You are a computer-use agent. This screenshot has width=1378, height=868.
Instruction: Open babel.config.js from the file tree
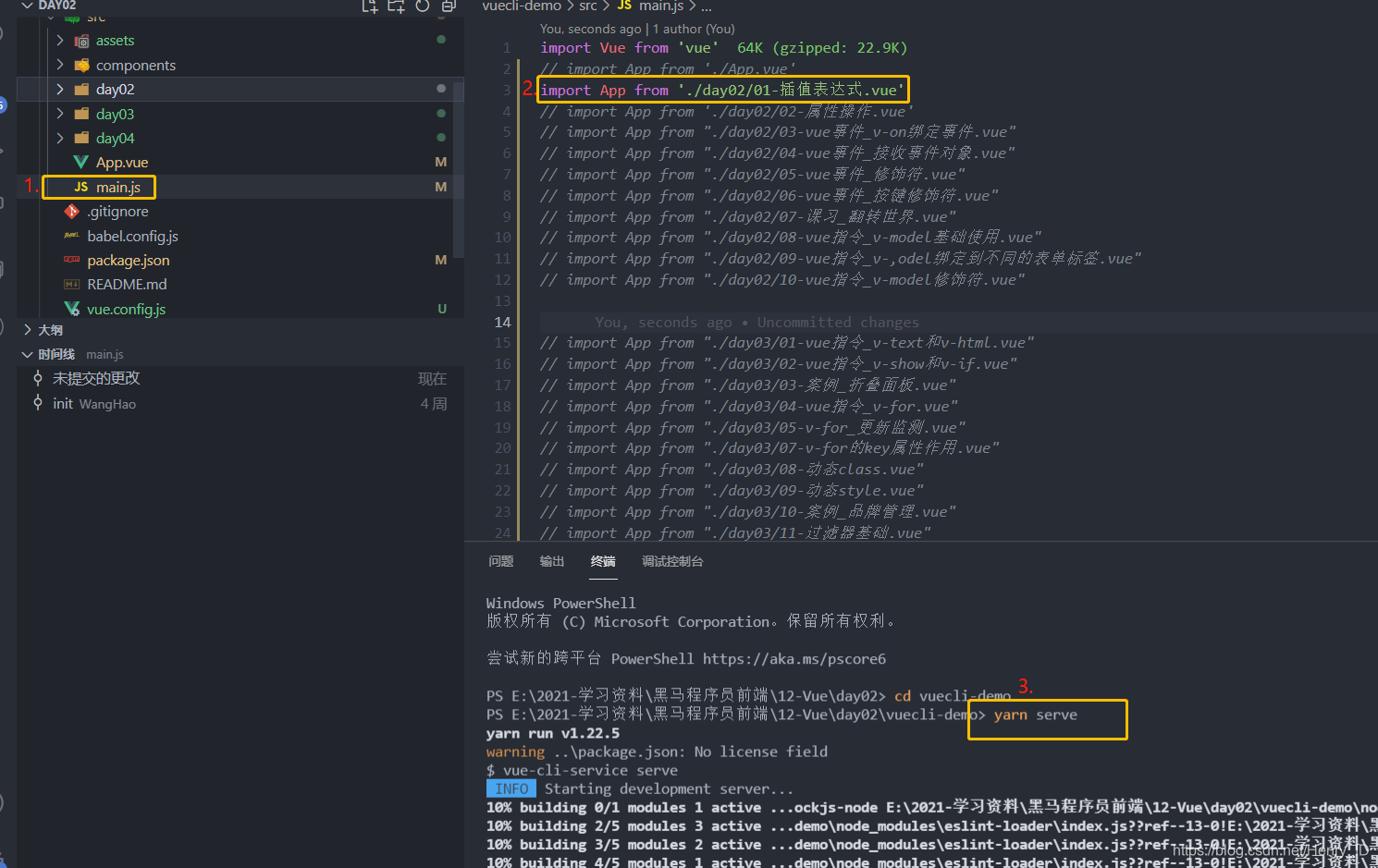point(132,237)
